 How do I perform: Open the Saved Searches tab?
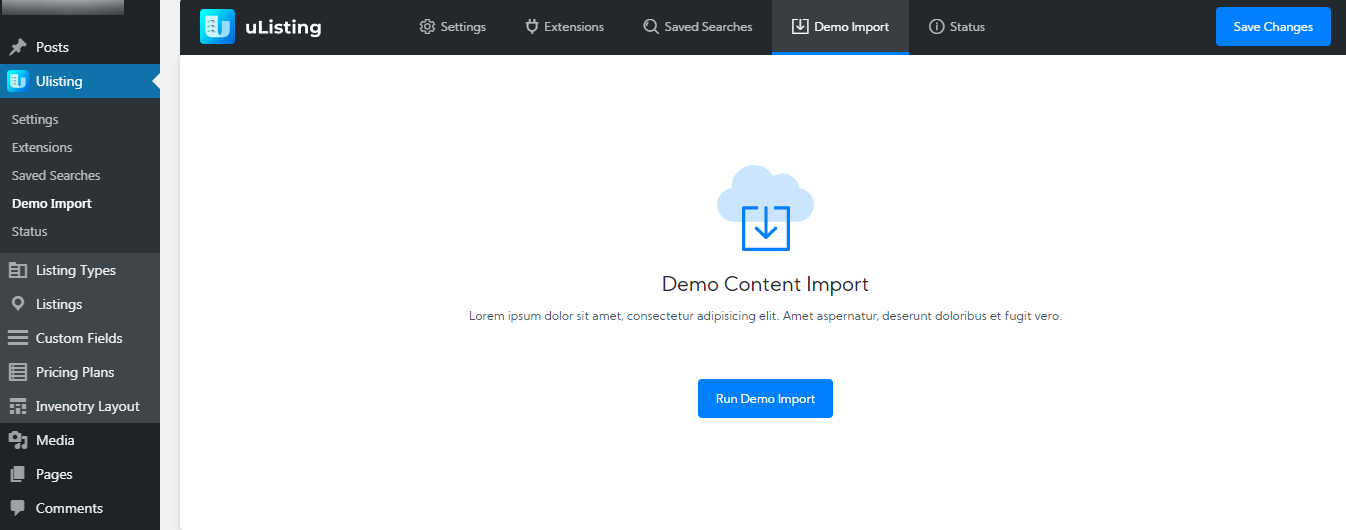click(x=697, y=27)
